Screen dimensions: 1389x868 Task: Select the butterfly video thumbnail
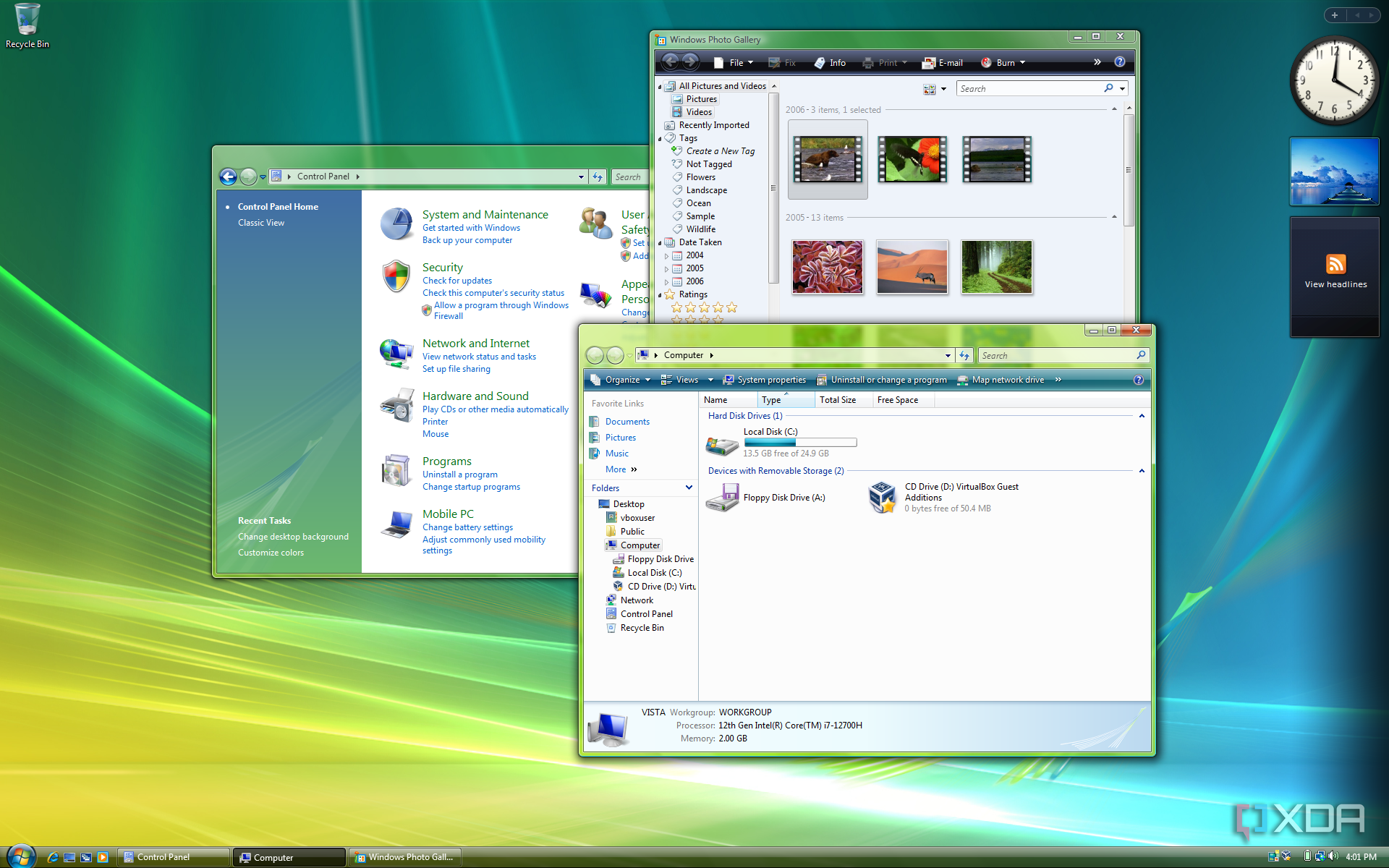tap(912, 160)
